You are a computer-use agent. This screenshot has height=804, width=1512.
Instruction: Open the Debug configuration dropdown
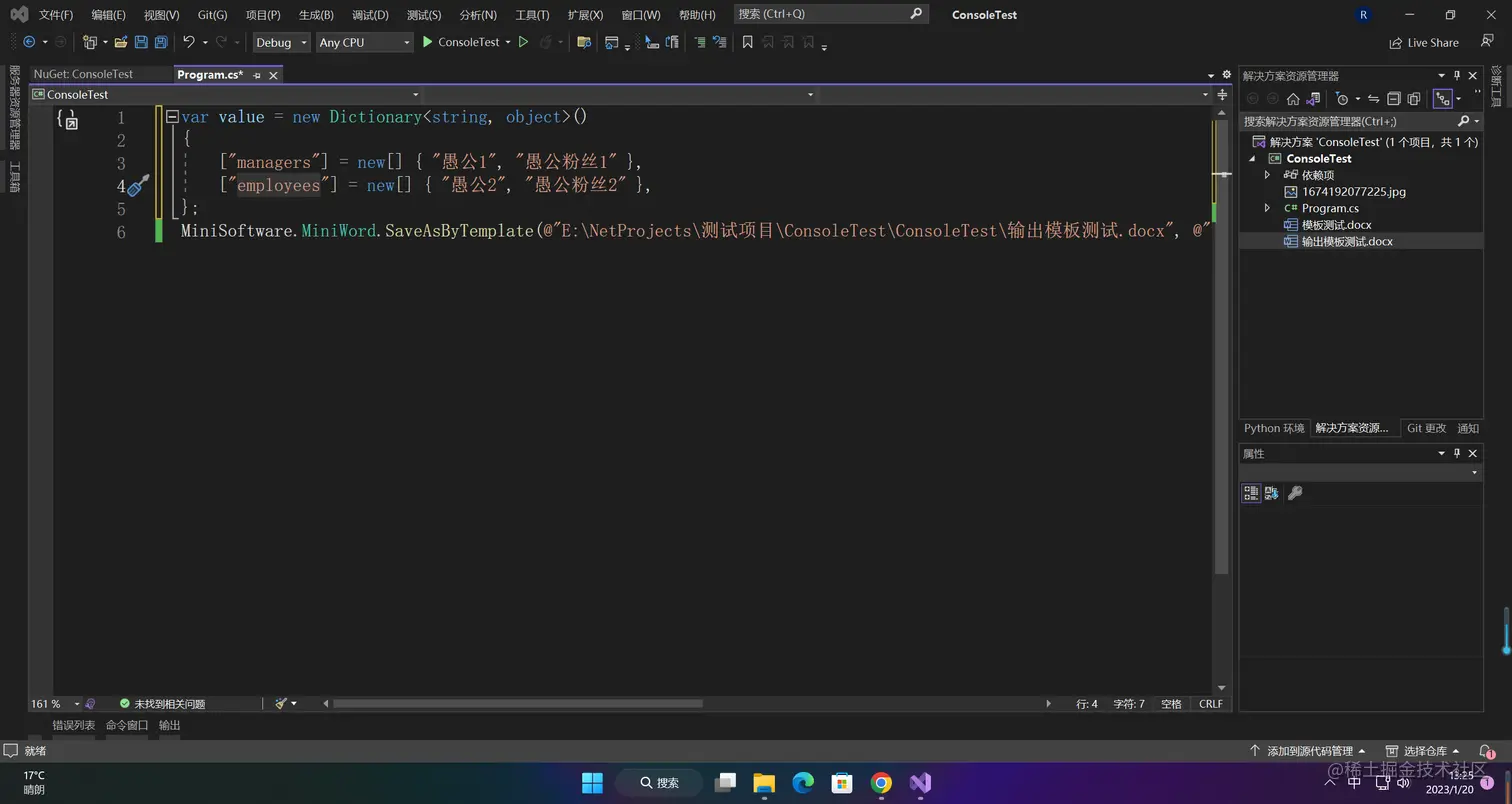coord(281,42)
